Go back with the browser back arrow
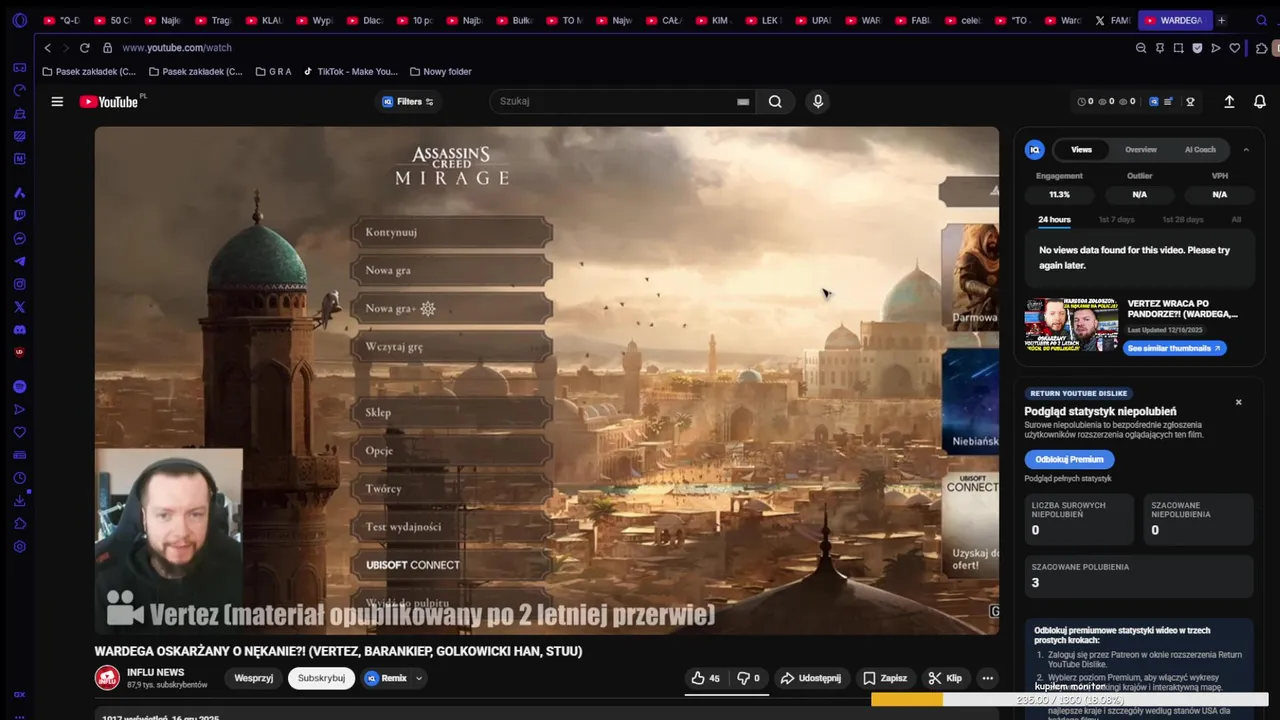This screenshot has height=720, width=1280. tap(47, 48)
